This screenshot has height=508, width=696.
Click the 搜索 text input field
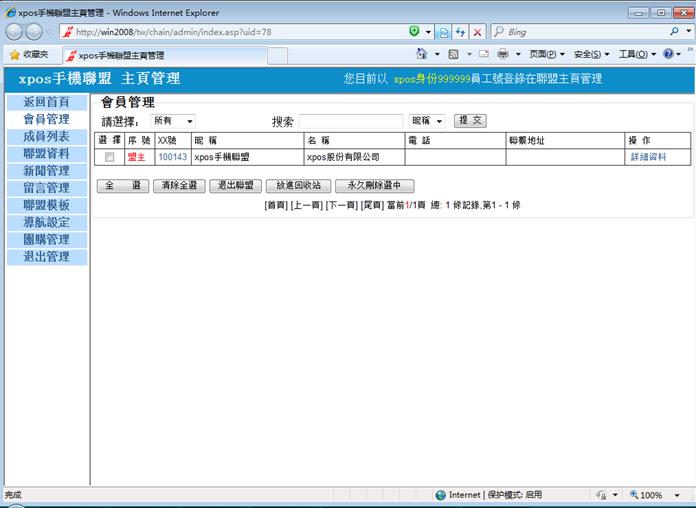click(350, 121)
